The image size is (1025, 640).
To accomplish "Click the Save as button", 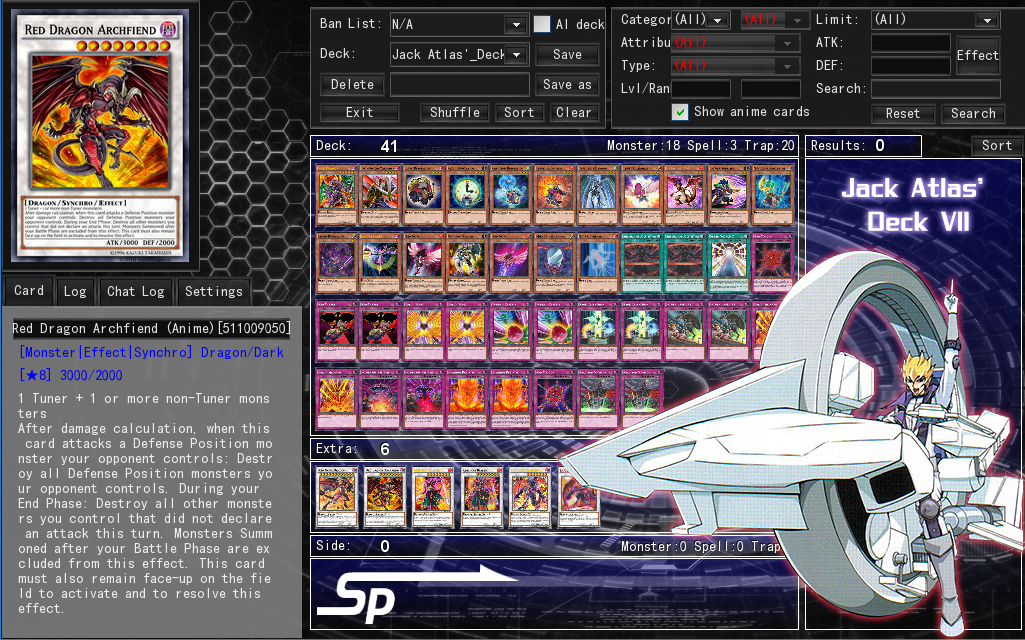I will pyautogui.click(x=567, y=84).
